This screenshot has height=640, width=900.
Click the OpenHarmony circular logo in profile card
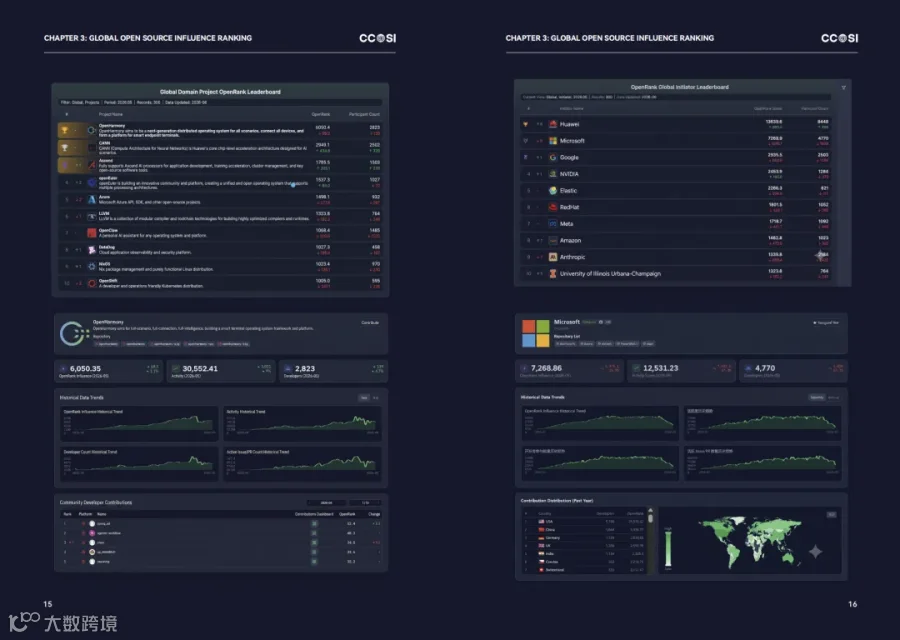74,333
